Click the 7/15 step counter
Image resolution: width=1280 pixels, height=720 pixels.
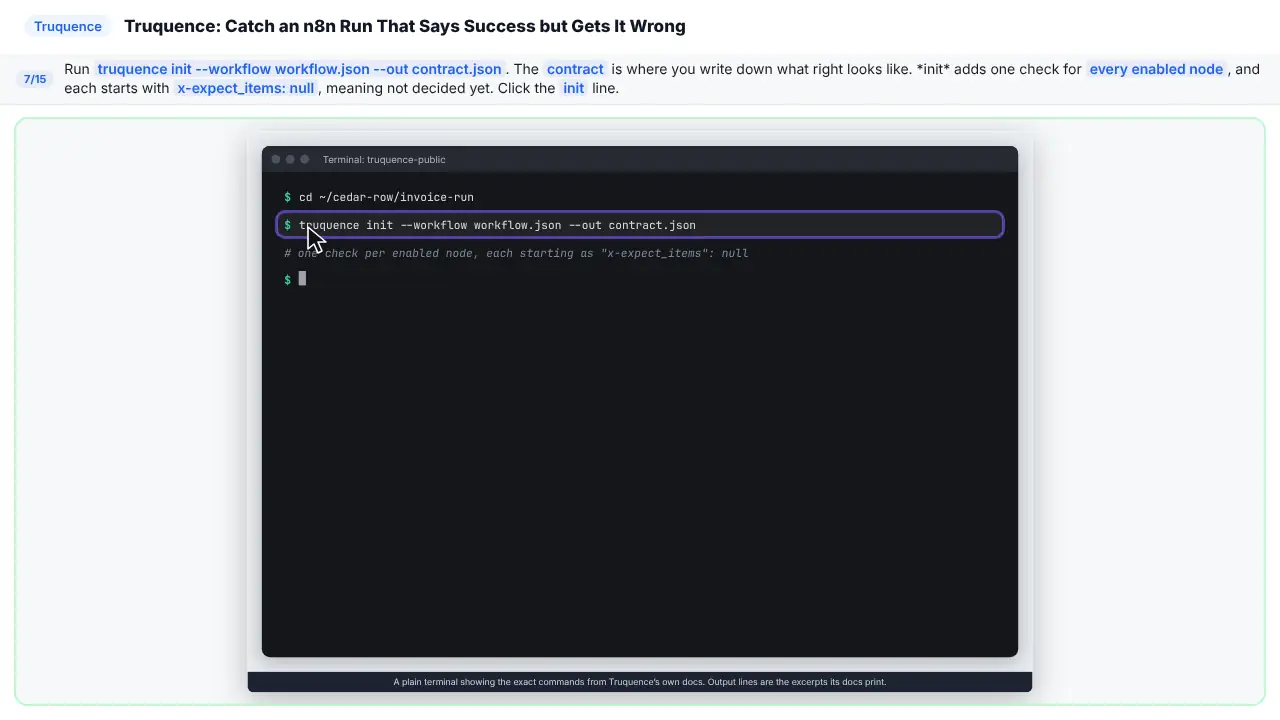(35, 79)
